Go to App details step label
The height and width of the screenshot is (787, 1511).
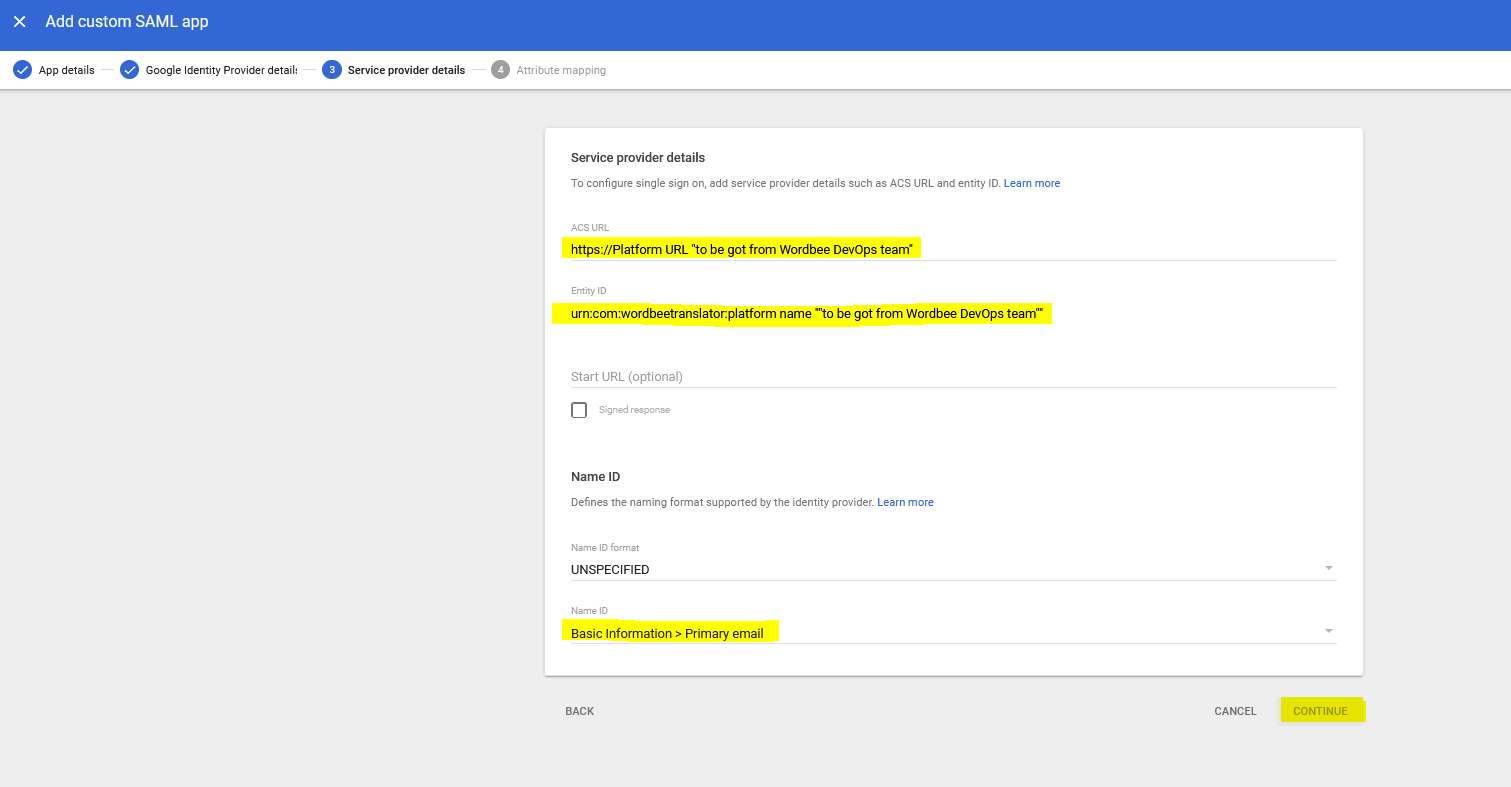point(66,70)
